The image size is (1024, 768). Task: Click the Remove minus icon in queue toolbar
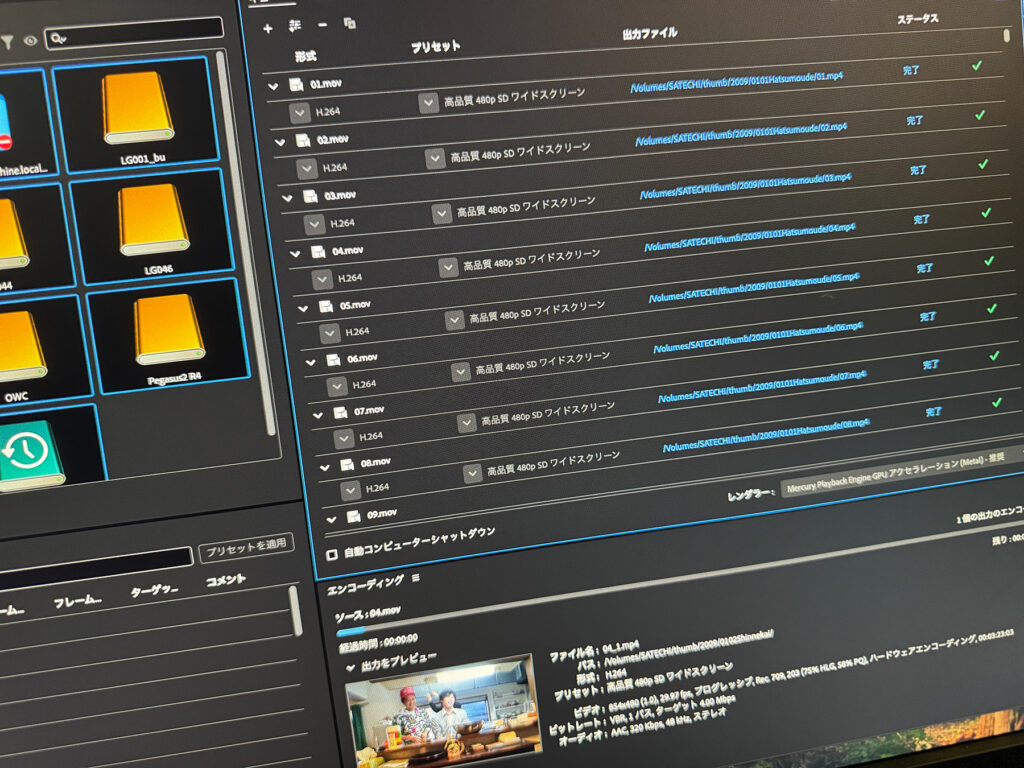pos(322,24)
